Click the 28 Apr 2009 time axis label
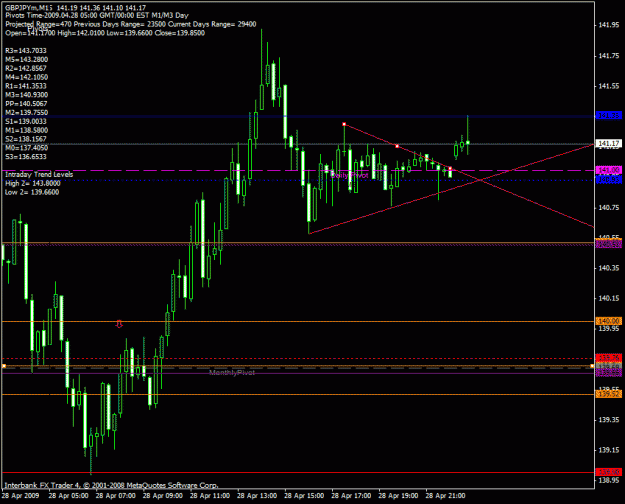The width and height of the screenshot is (625, 504). [x=20, y=496]
